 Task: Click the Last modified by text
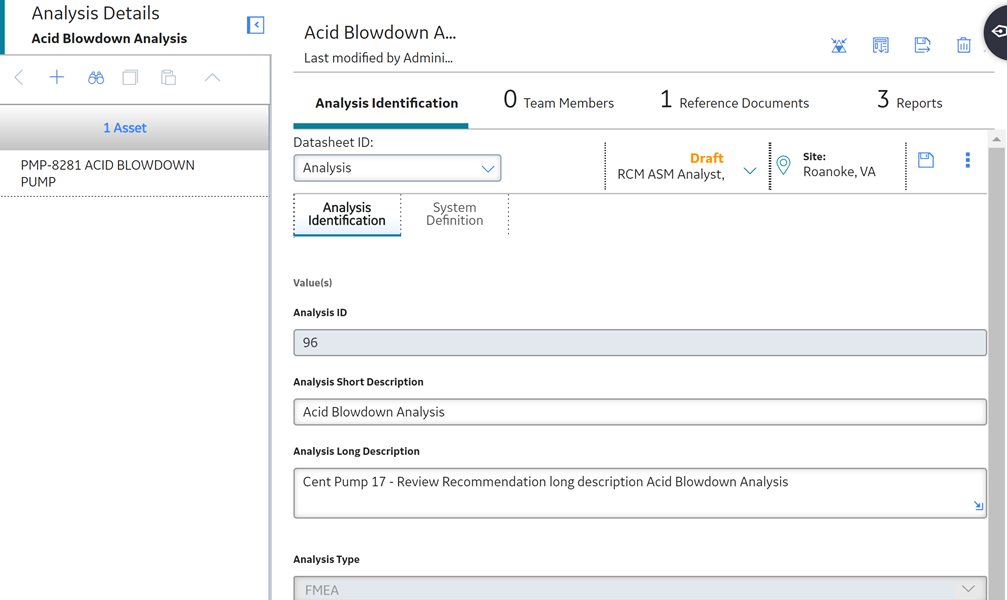(x=378, y=58)
